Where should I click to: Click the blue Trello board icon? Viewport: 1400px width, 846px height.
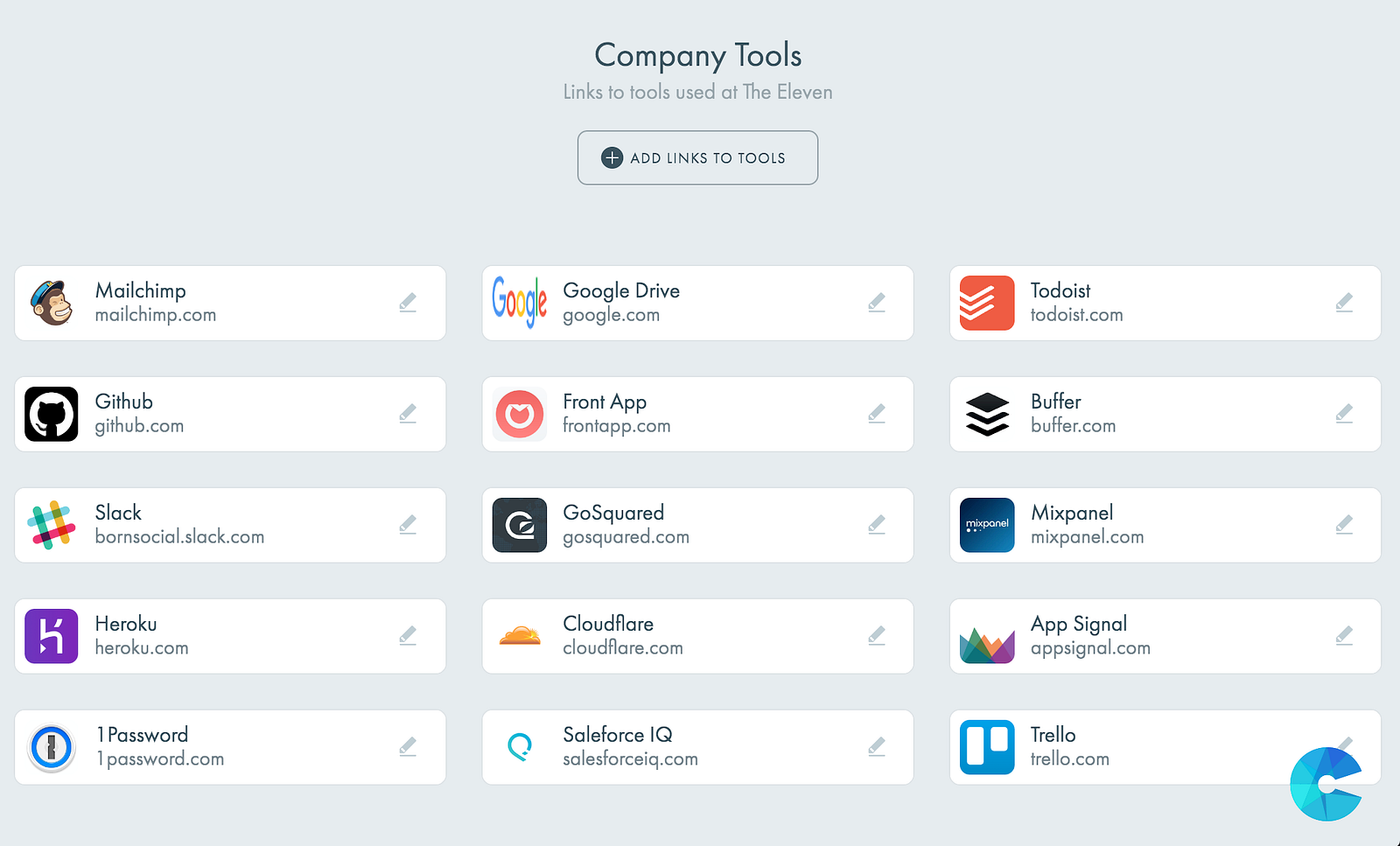pos(987,747)
